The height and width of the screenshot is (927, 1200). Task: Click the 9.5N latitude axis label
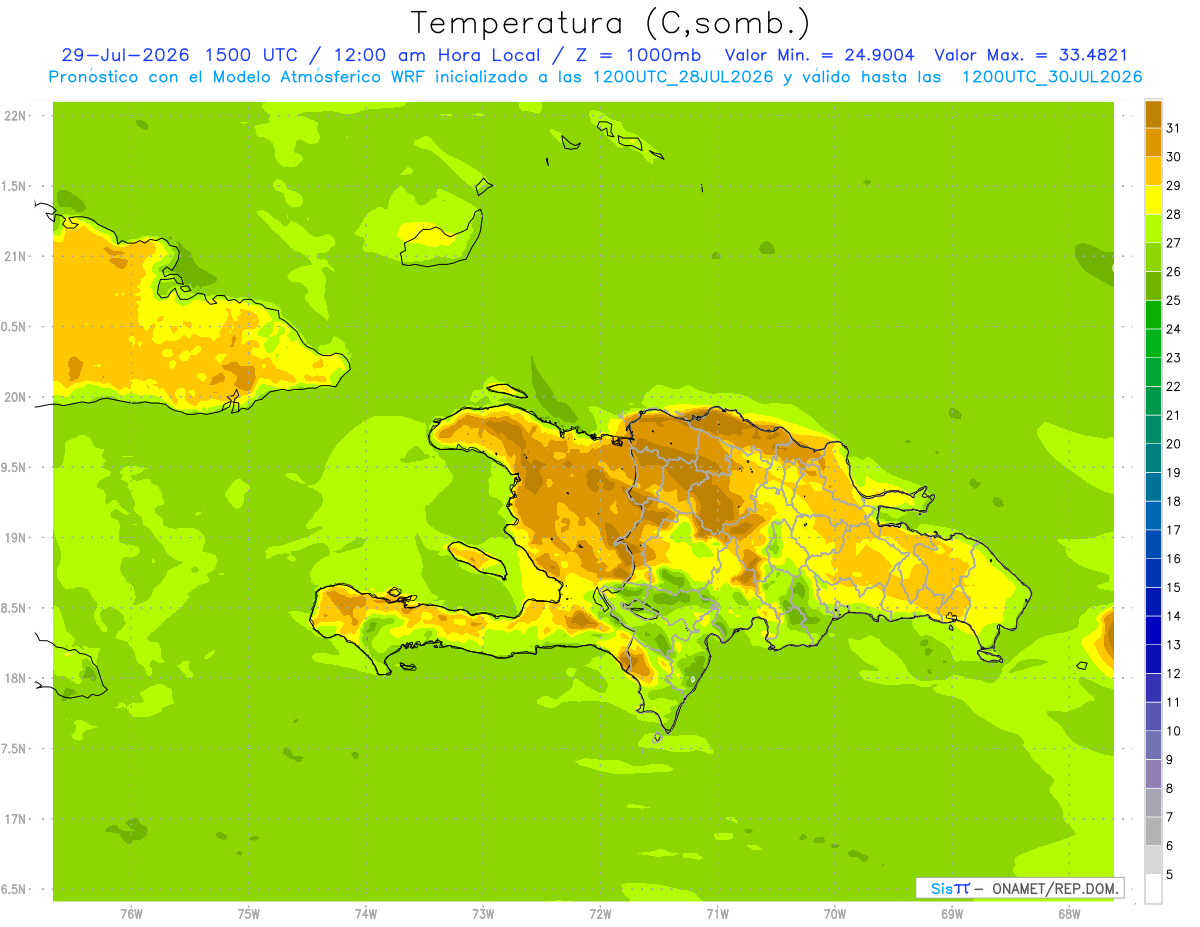point(14,468)
